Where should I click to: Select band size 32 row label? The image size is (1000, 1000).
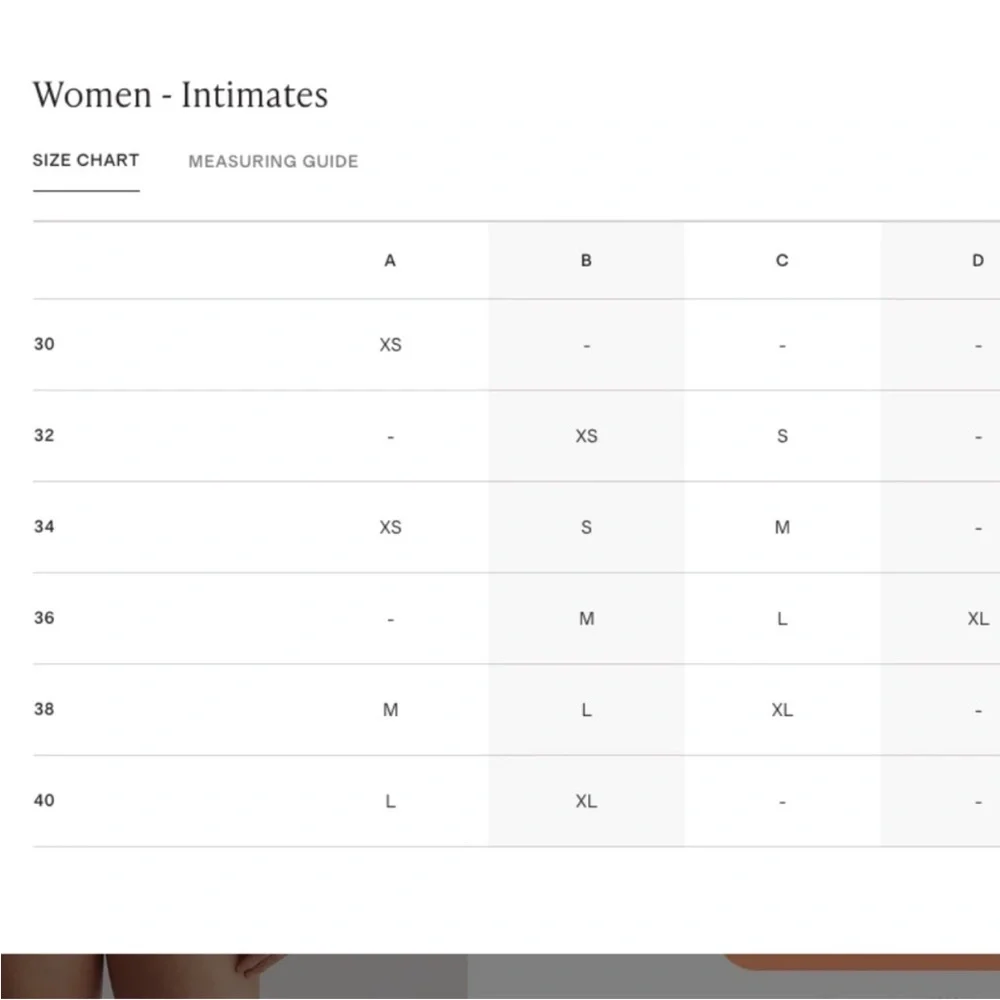[x=44, y=435]
